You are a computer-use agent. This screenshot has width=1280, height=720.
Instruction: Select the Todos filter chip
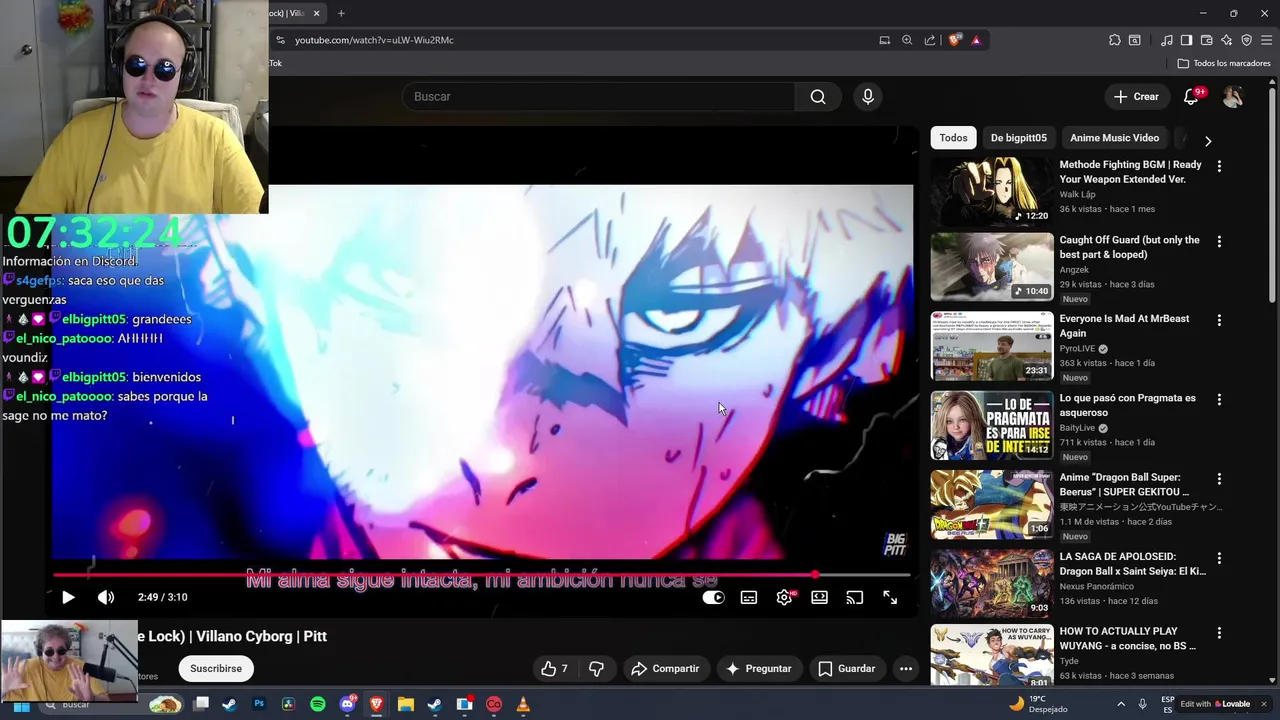[953, 138]
